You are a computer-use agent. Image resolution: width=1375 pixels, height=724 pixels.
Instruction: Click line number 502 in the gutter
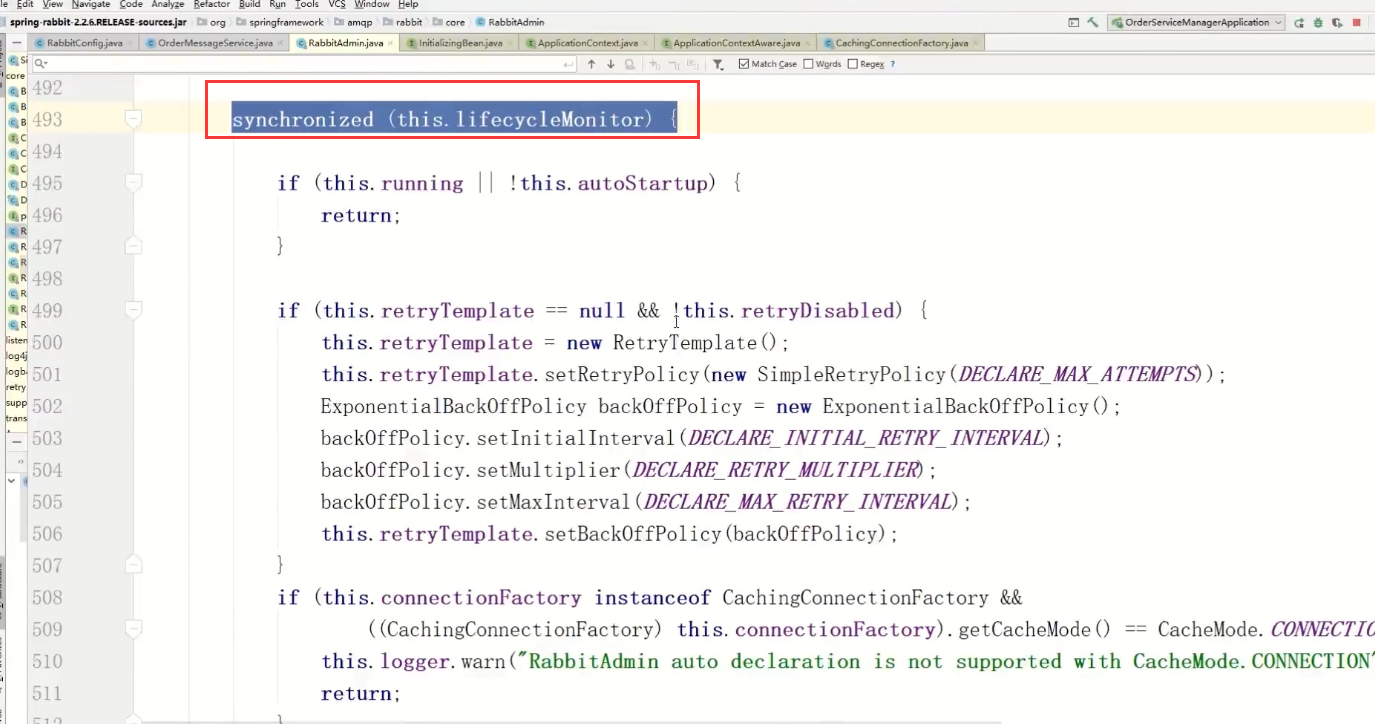click(x=47, y=406)
